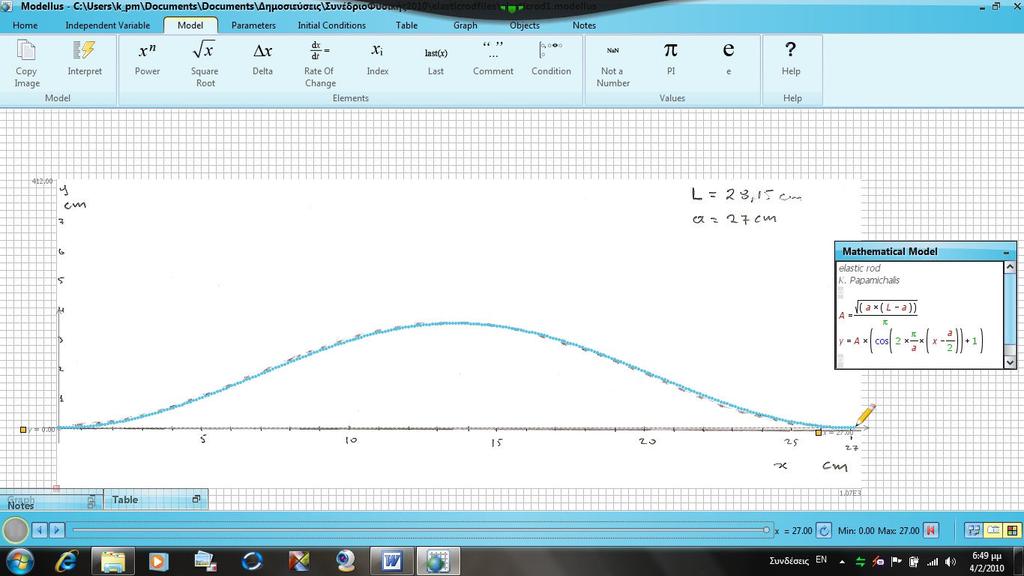Restore the minimized Table window

coord(196,499)
